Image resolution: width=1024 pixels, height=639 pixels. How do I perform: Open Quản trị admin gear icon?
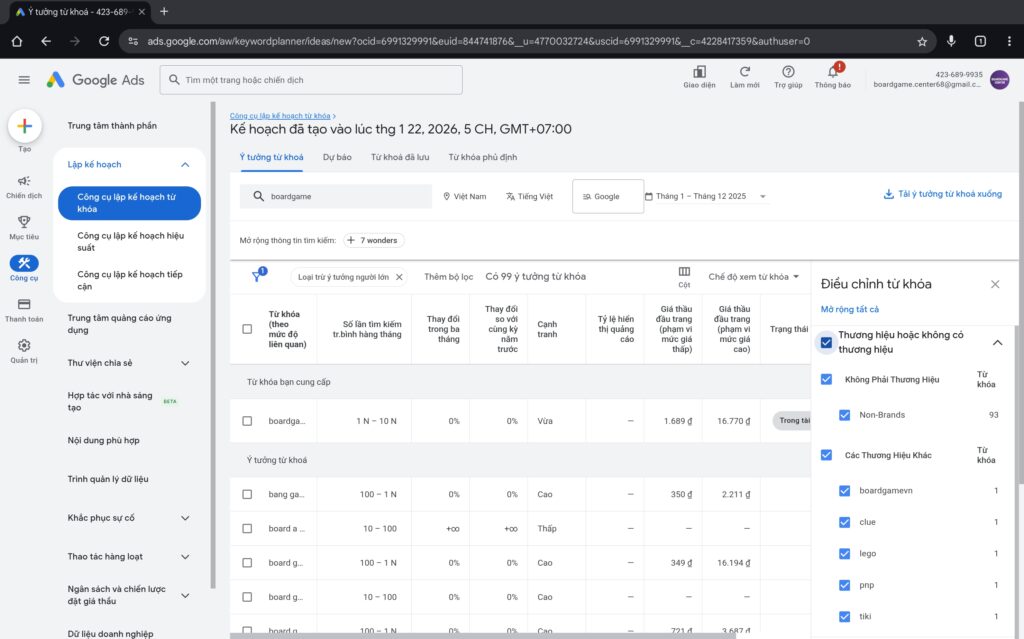pyautogui.click(x=24, y=345)
